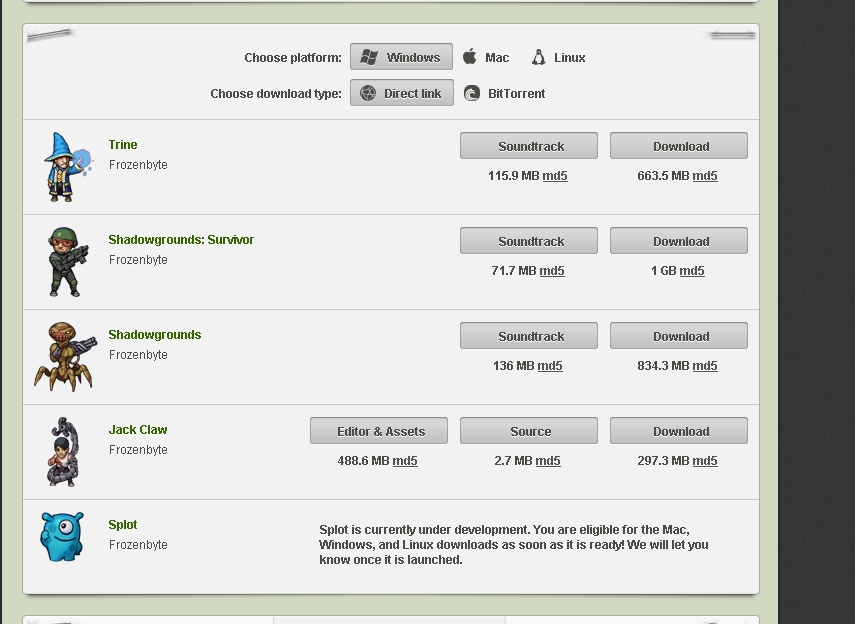Image resolution: width=855 pixels, height=624 pixels.
Task: View md5 for 71.7 MB soundtrack
Action: (x=552, y=271)
